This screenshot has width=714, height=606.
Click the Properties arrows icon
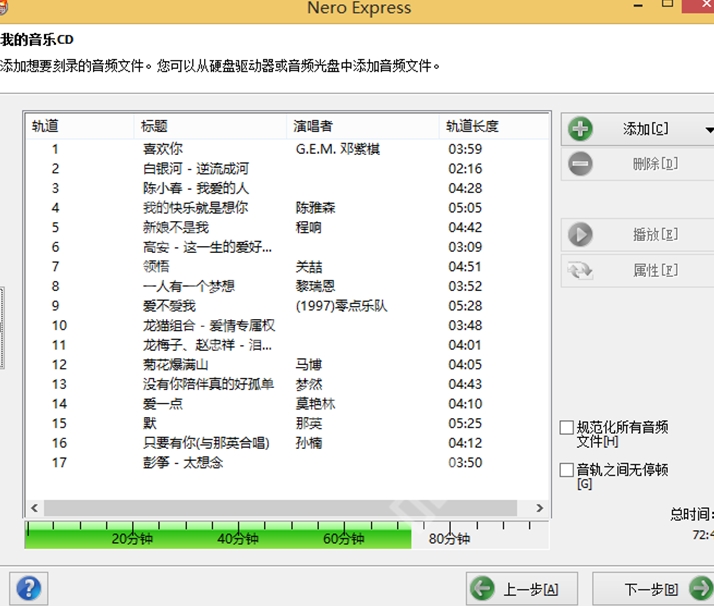580,270
